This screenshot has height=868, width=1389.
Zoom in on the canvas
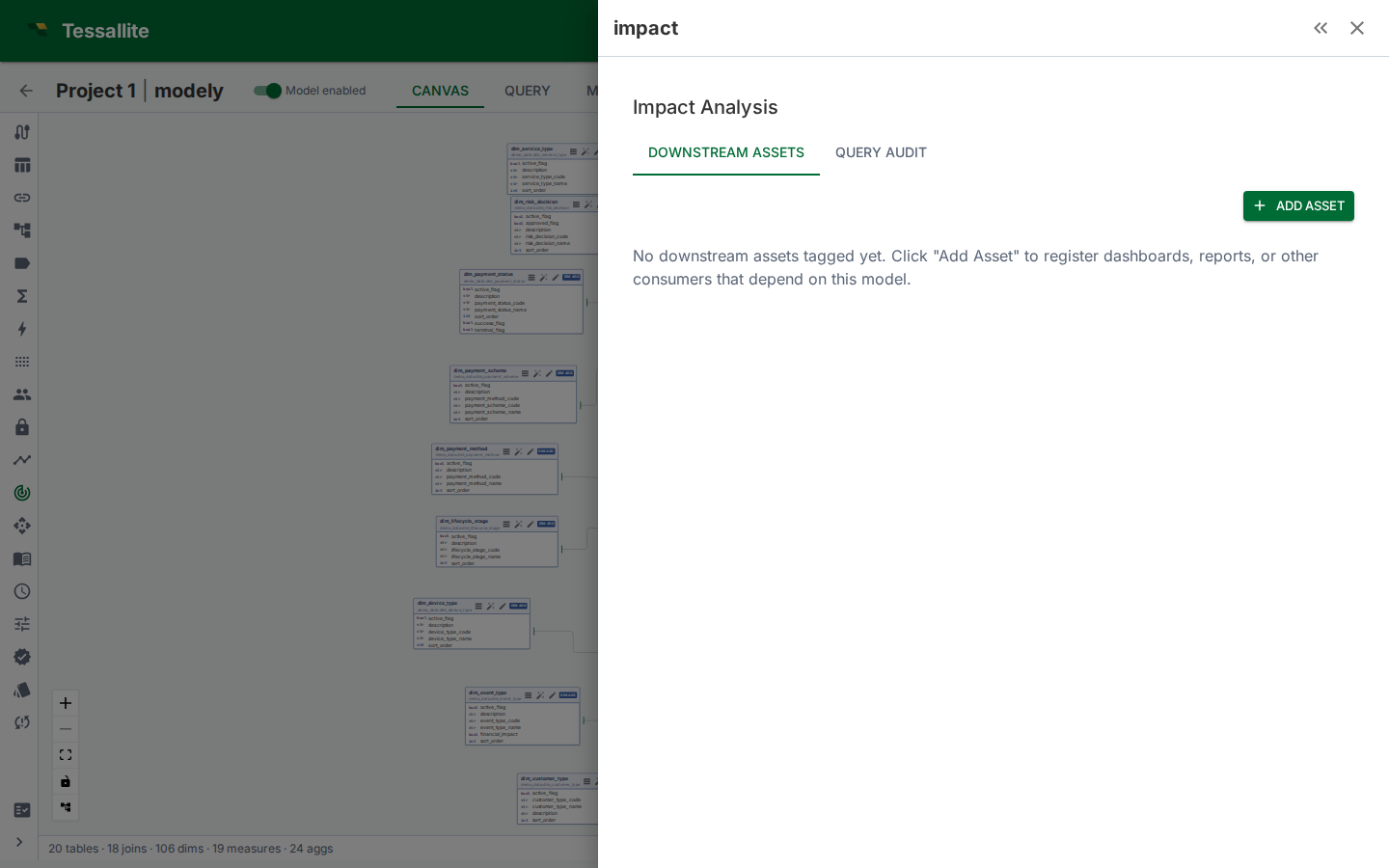tap(66, 703)
